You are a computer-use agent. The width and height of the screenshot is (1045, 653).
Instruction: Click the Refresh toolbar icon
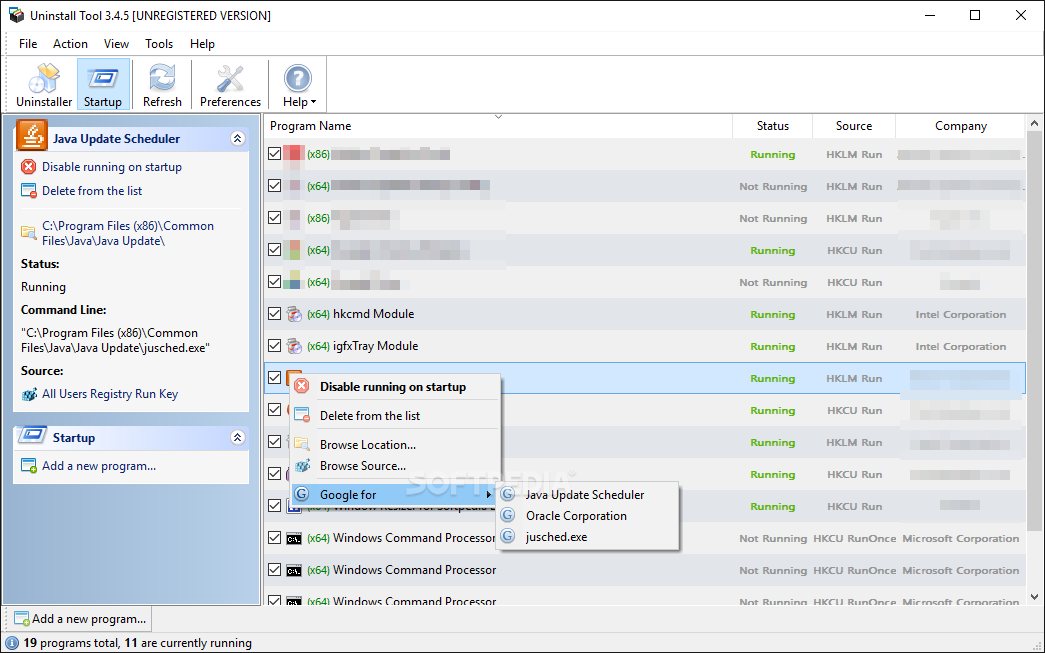tap(162, 85)
